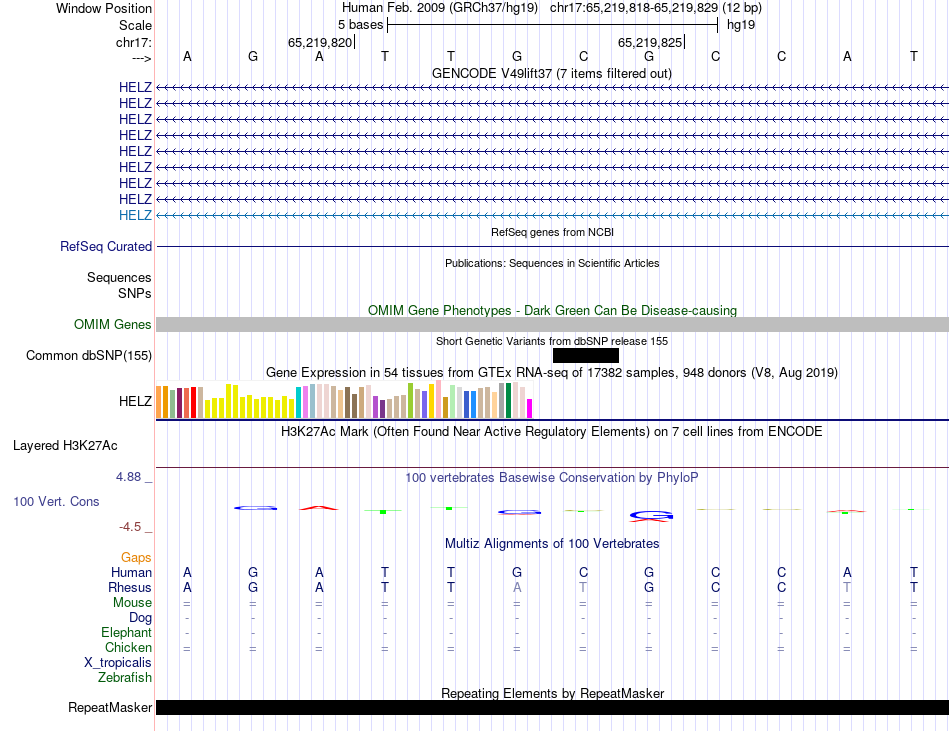Click the ---> strand direction label

142,58
